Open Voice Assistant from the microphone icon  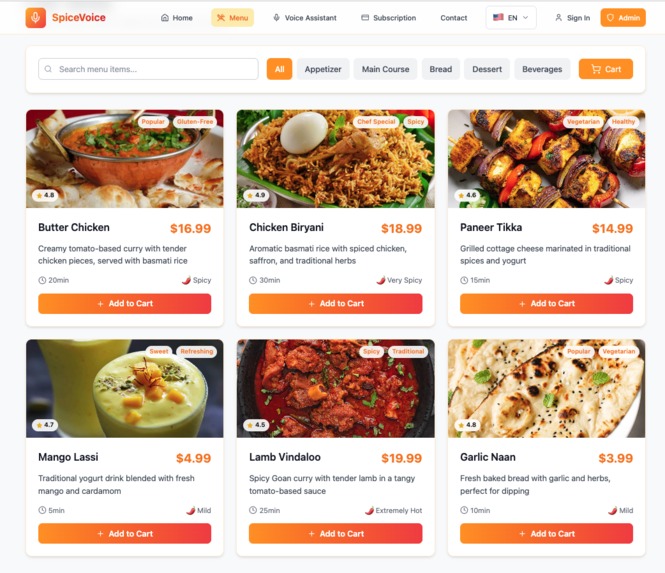277,18
